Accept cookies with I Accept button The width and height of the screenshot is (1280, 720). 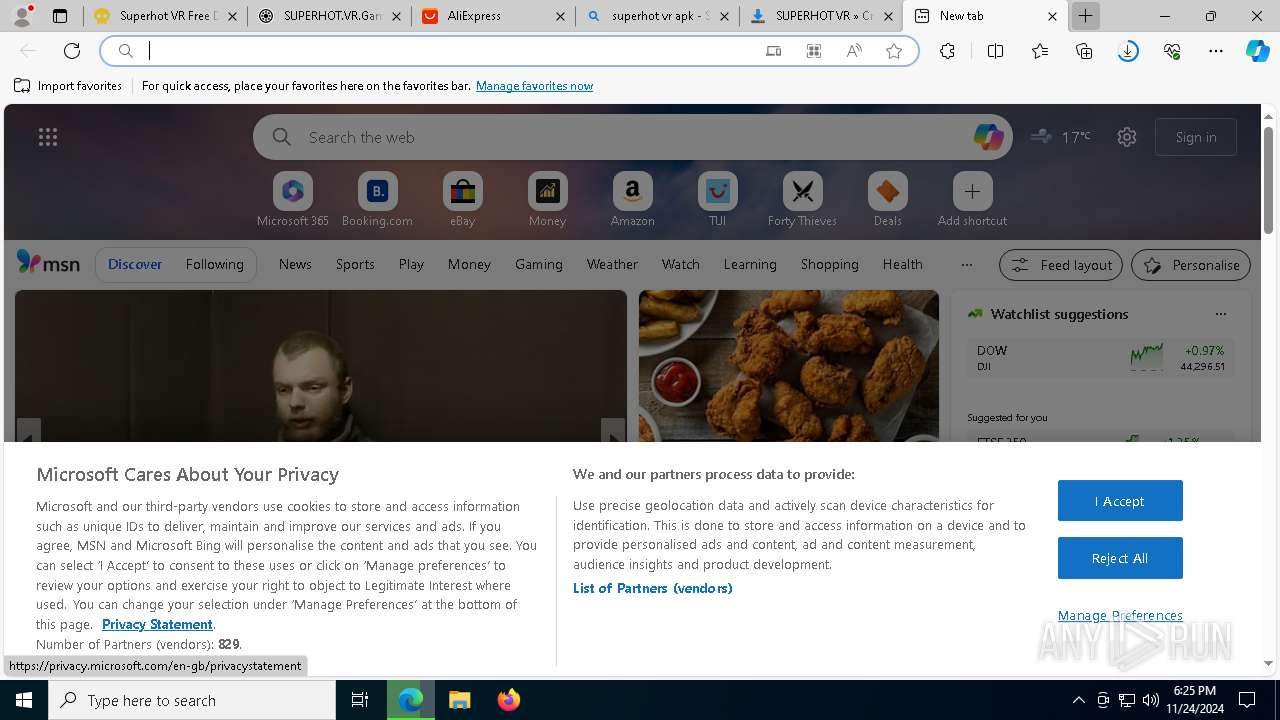point(1120,501)
